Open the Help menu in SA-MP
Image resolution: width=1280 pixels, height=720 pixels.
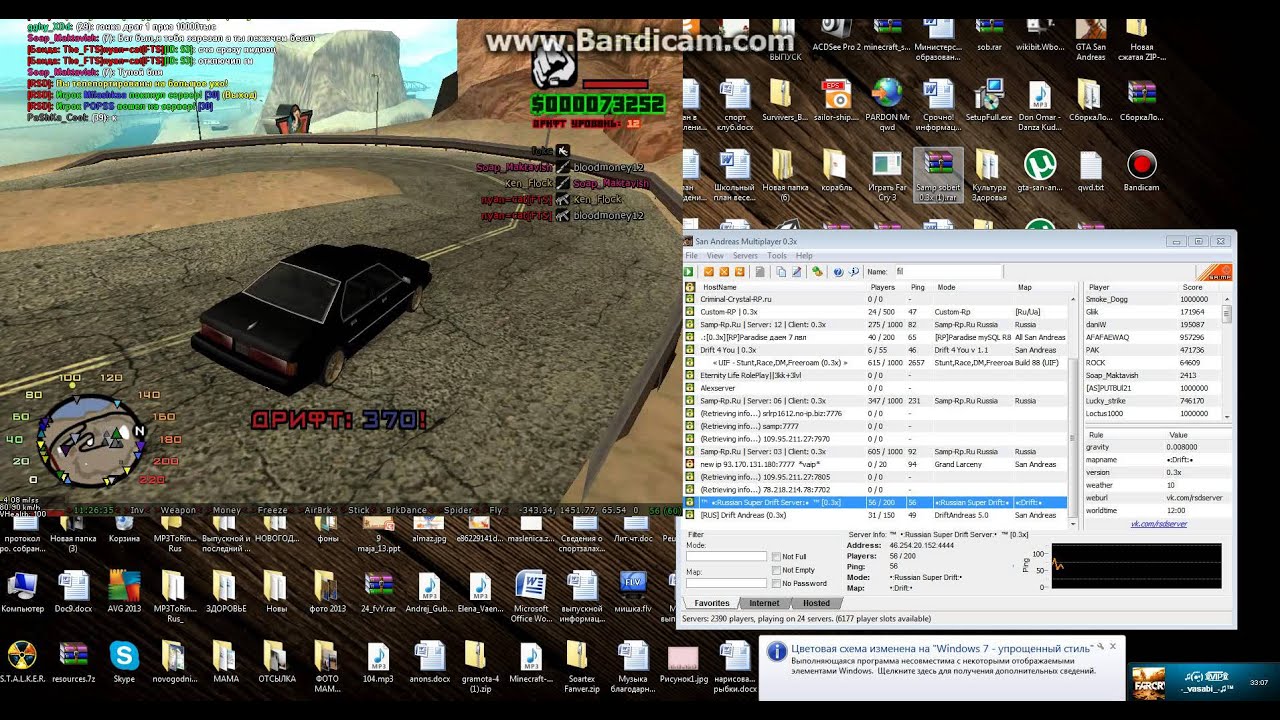[x=804, y=256]
